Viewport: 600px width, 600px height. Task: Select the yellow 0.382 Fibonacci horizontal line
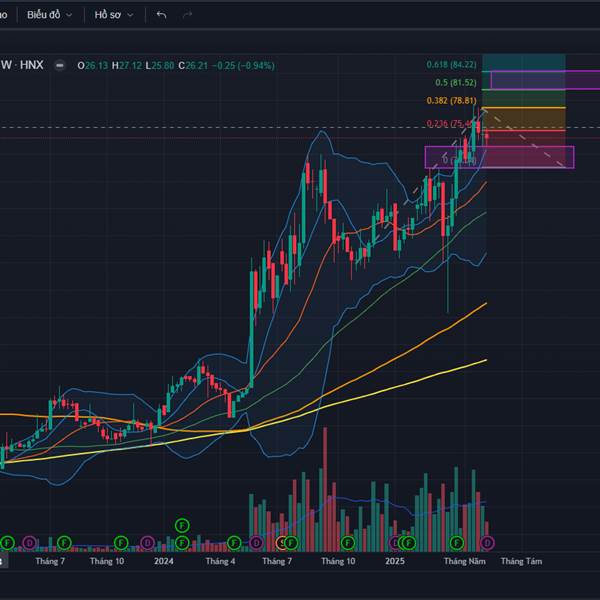tap(524, 108)
